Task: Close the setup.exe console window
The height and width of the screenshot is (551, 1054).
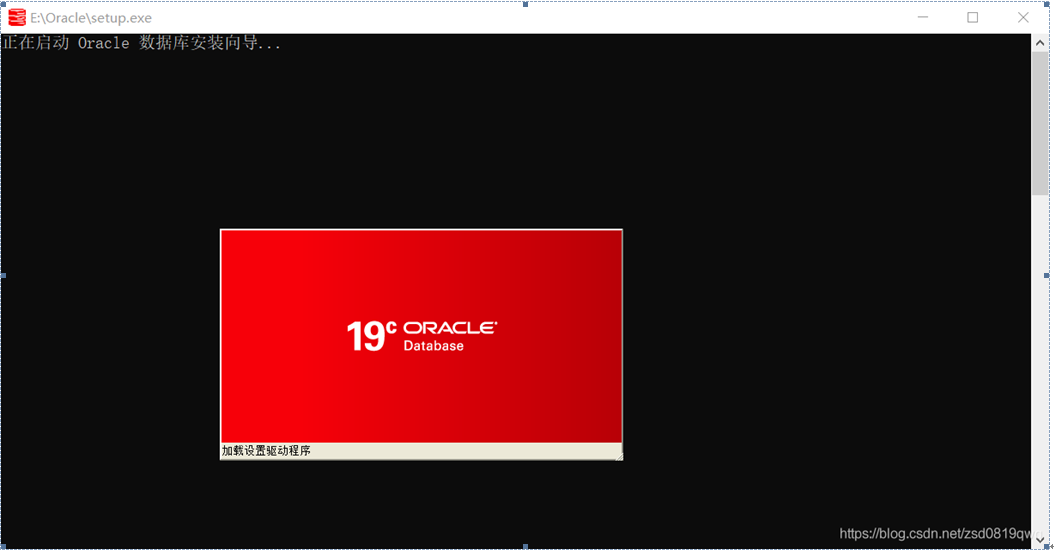Action: pos(1023,17)
